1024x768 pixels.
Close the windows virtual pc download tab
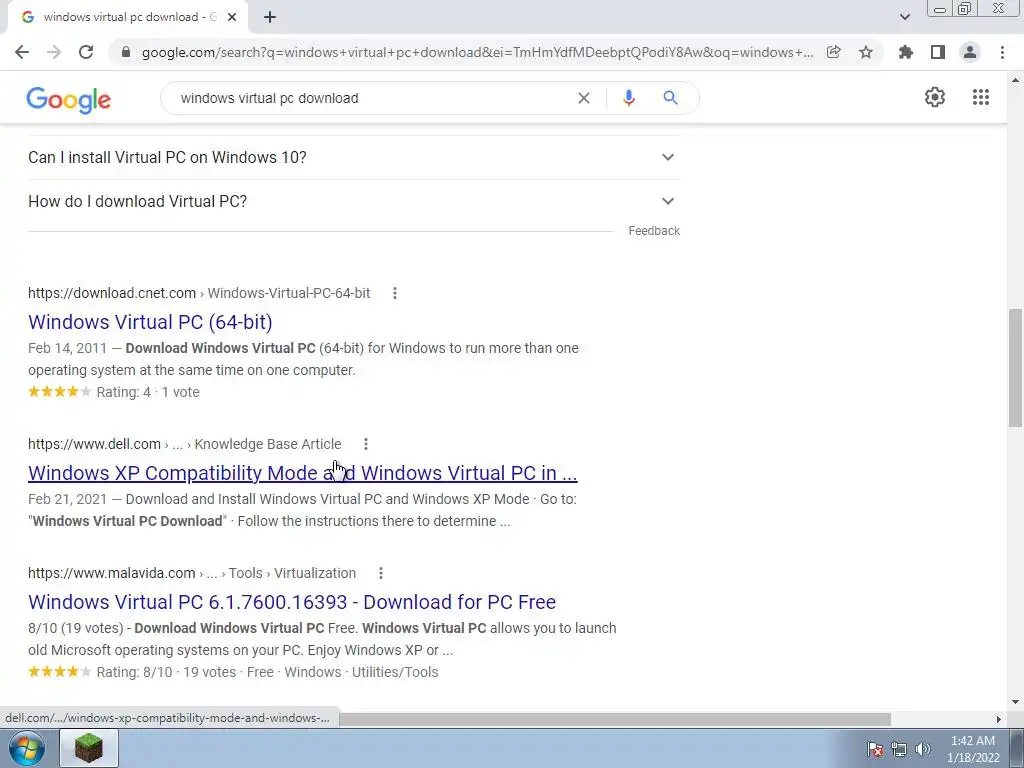coord(232,18)
